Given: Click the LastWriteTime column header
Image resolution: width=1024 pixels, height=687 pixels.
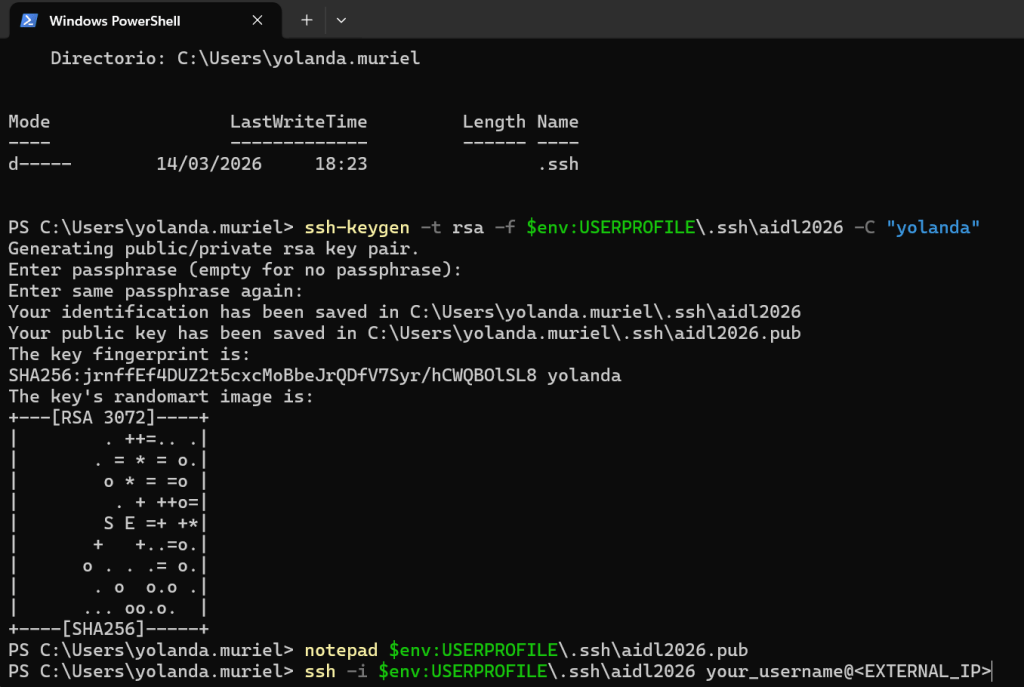Looking at the screenshot, I should (298, 122).
